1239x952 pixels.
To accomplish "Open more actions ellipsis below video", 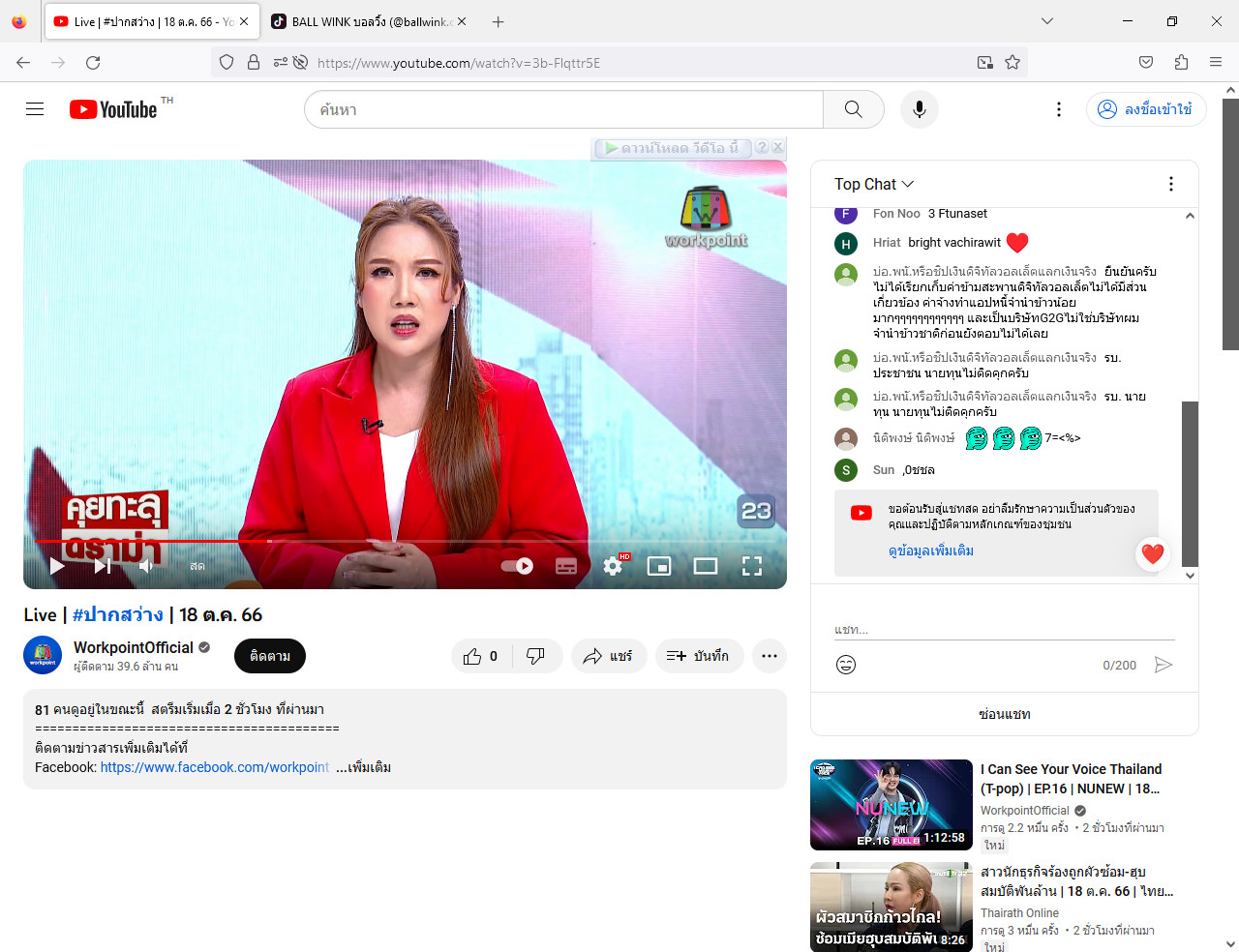I will coord(770,656).
